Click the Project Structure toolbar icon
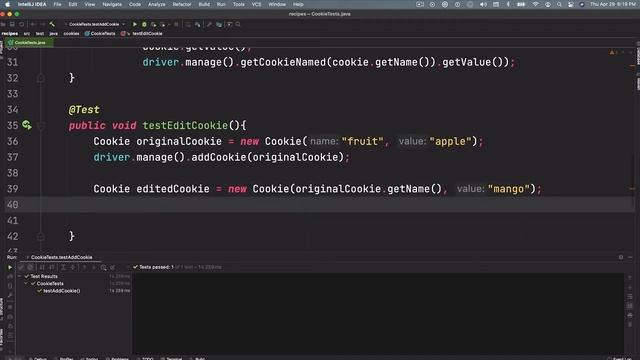The width and height of the screenshot is (640, 360). click(x=219, y=24)
